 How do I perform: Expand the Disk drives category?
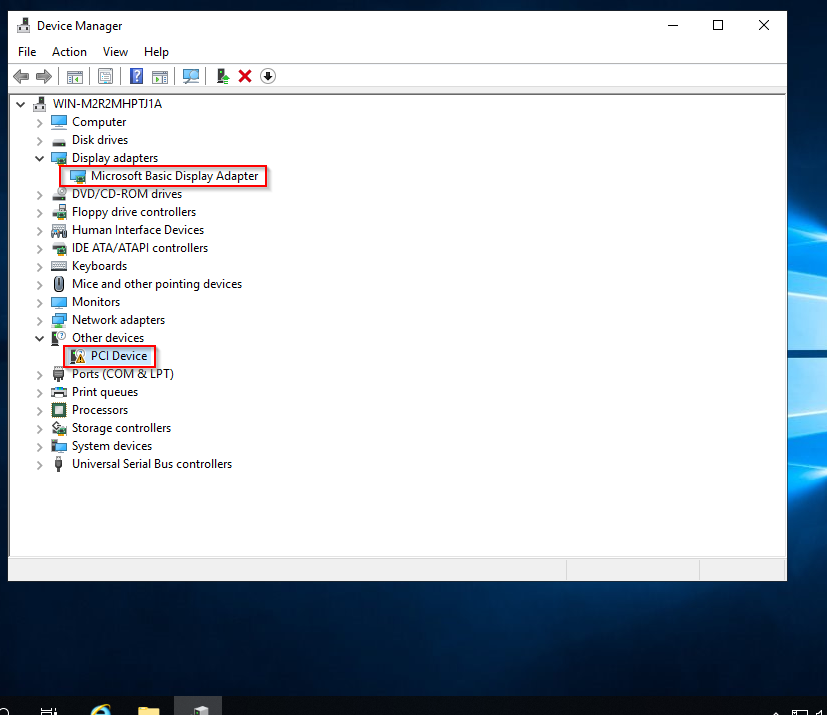coord(40,141)
